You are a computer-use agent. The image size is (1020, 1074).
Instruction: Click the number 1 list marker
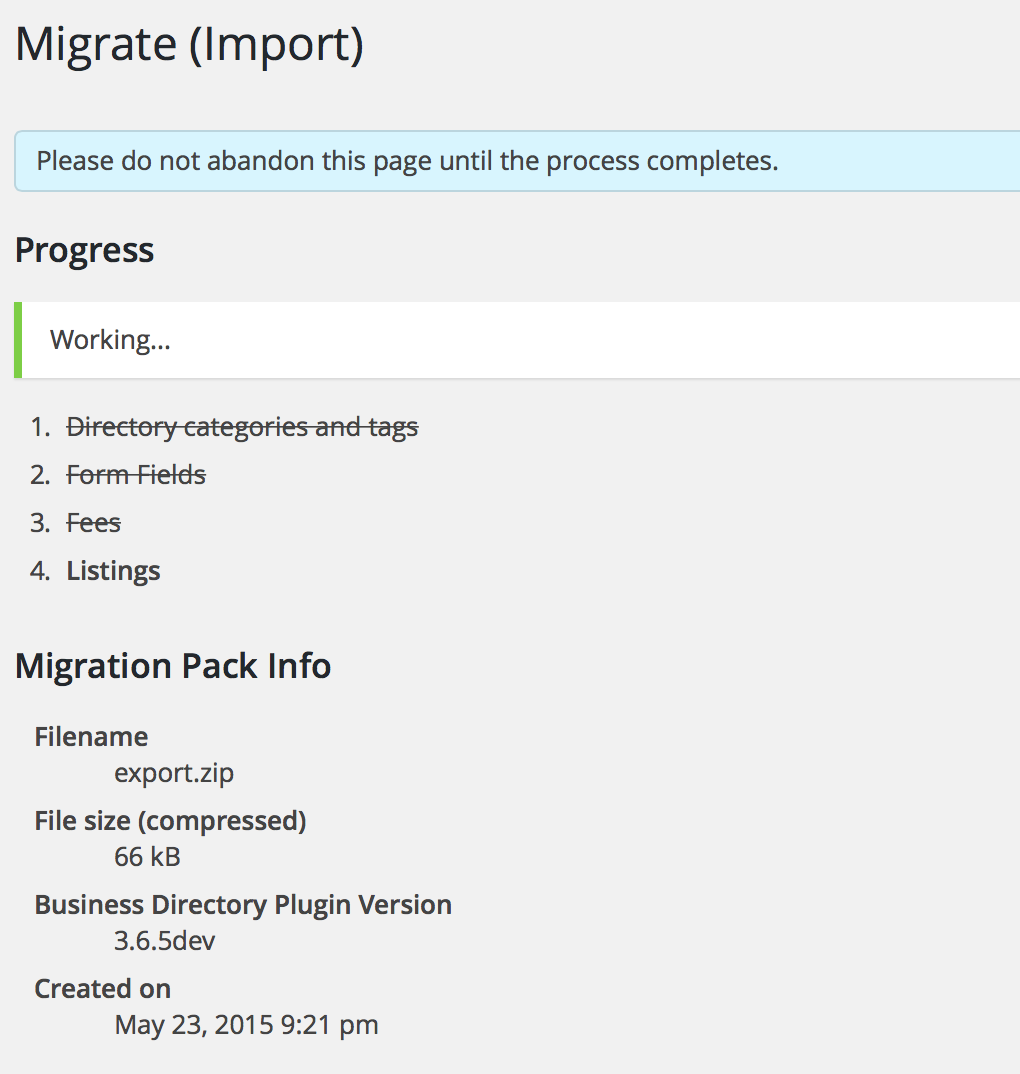[x=40, y=427]
